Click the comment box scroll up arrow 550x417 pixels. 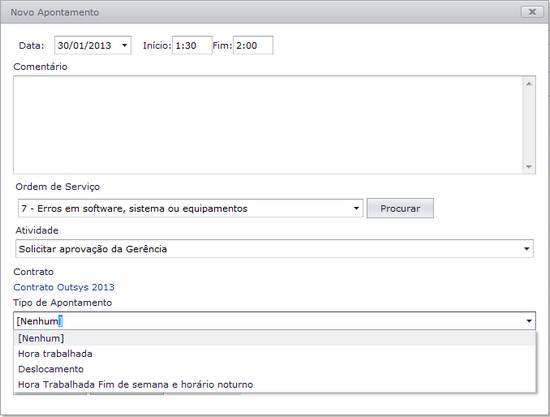(x=529, y=83)
